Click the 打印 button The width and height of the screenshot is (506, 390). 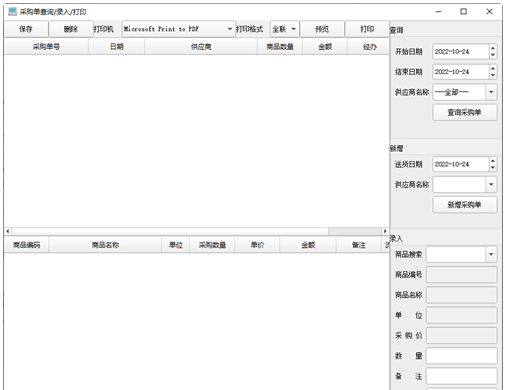click(367, 29)
